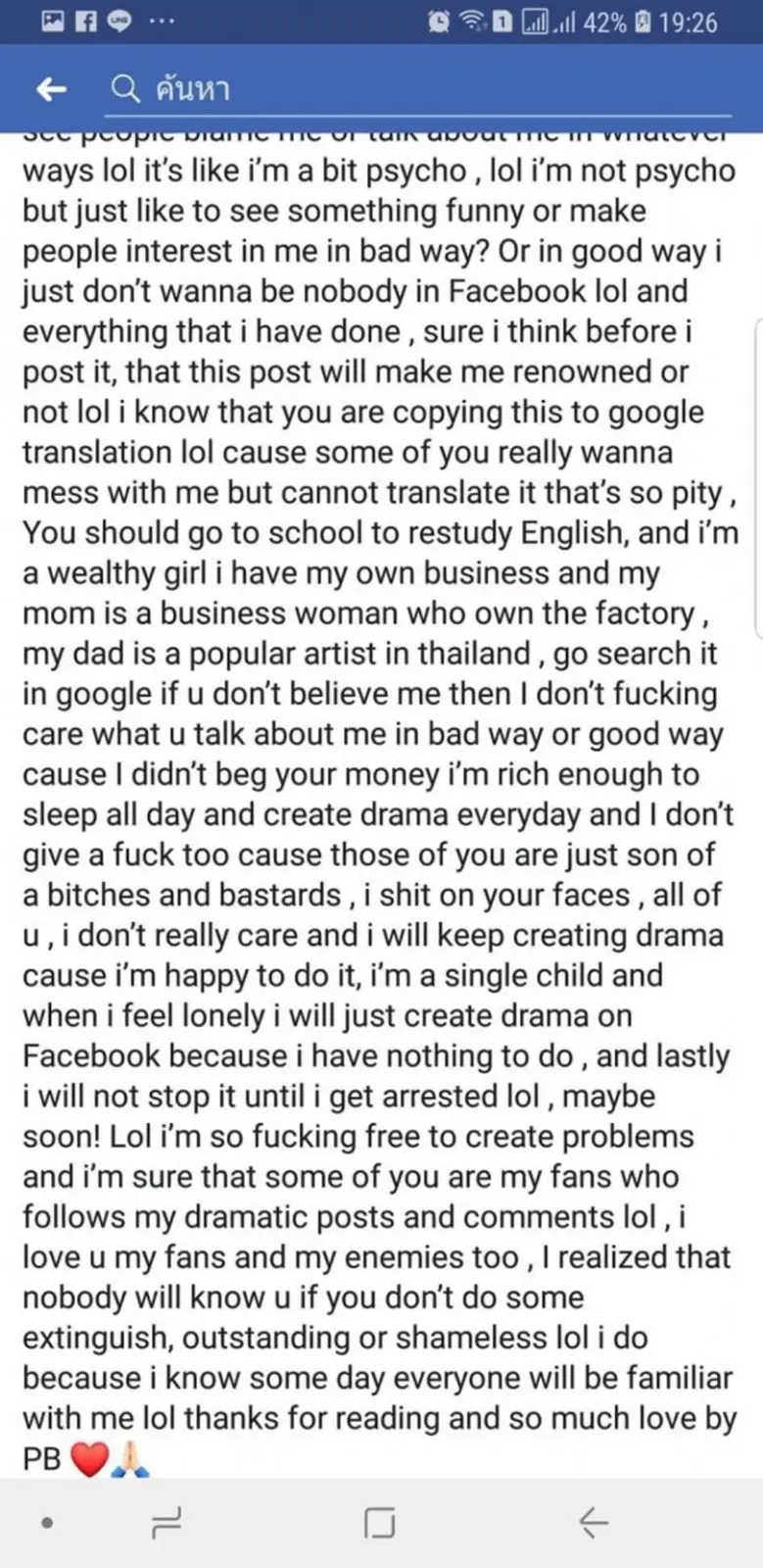Tap the battery status icon
Viewport: 763px width, 1568px height.
tap(643, 22)
